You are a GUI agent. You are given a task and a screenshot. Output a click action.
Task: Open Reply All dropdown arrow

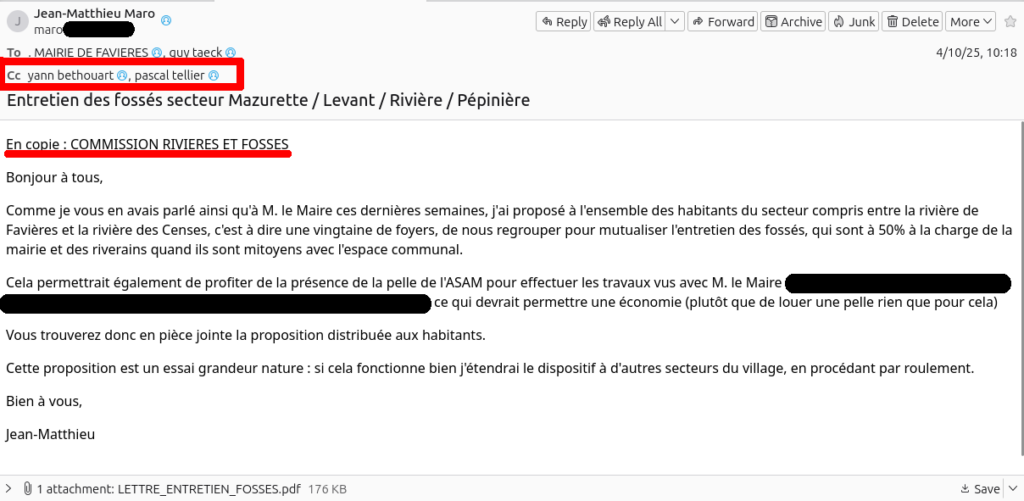(x=675, y=22)
